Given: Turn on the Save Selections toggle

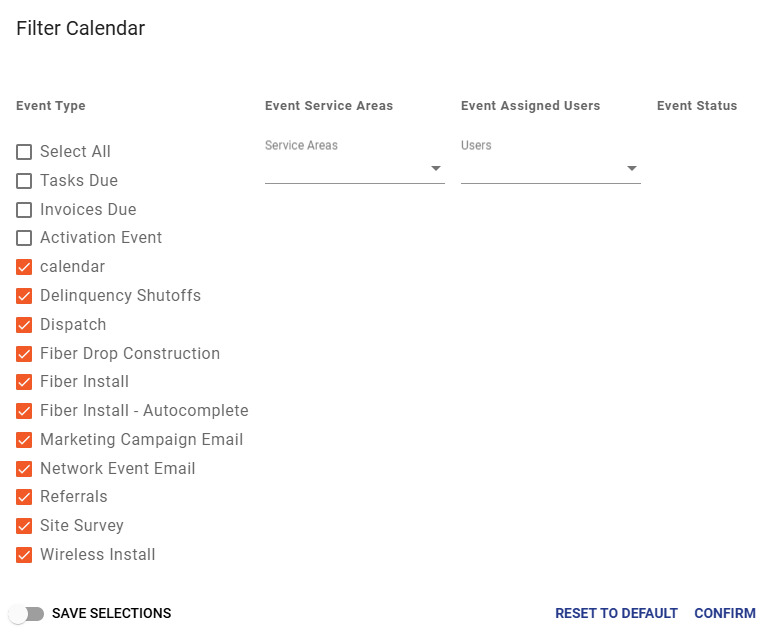Looking at the screenshot, I should [x=26, y=614].
